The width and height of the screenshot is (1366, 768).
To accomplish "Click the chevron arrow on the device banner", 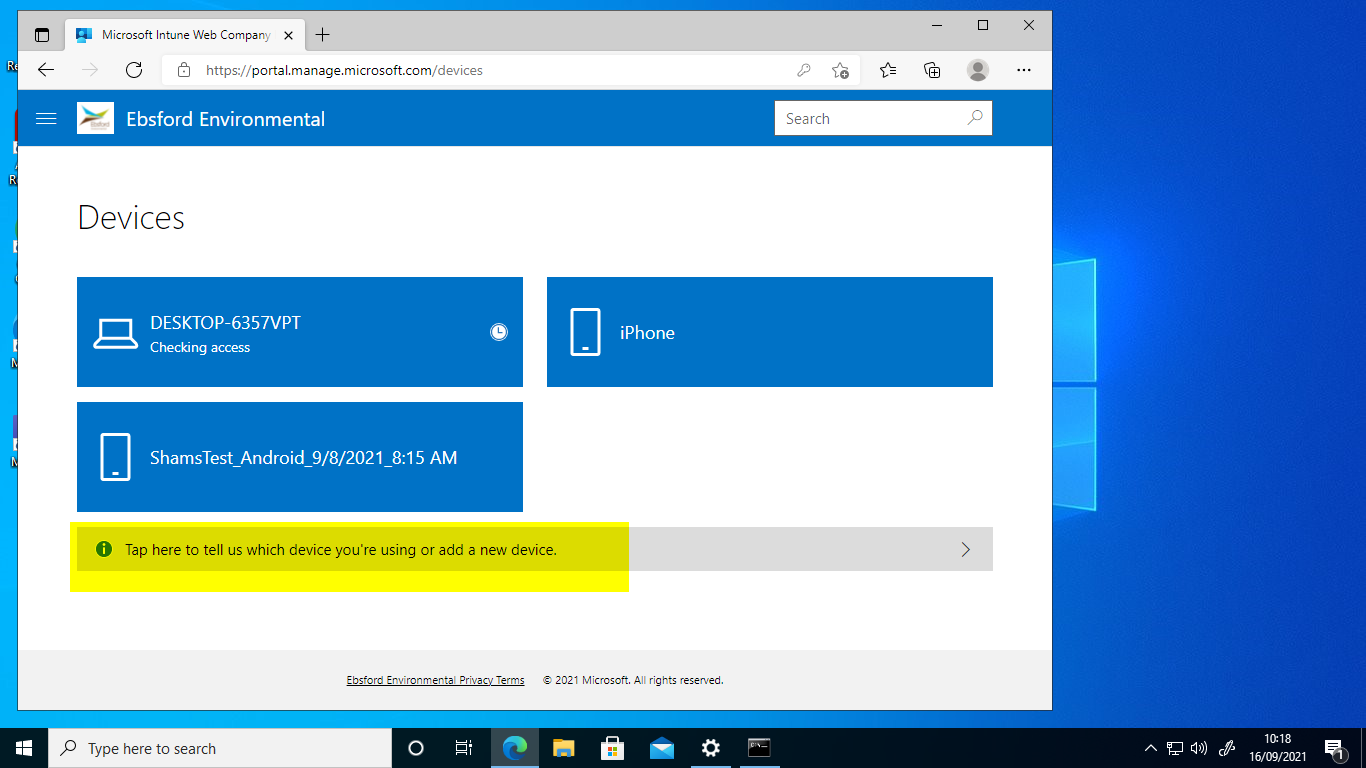I will click(x=966, y=549).
